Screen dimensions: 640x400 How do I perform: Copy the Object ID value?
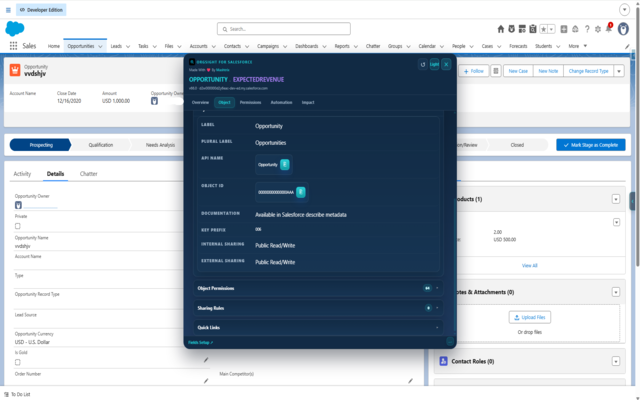(300, 192)
